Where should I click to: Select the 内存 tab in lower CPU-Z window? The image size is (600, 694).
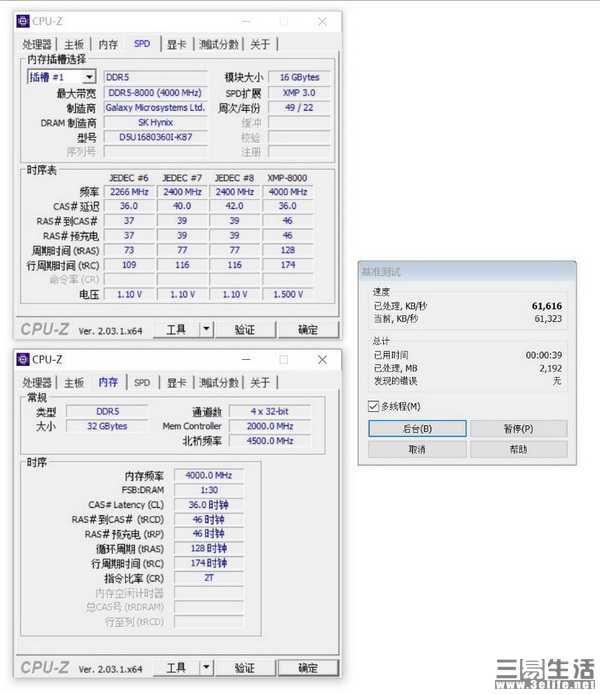point(108,382)
